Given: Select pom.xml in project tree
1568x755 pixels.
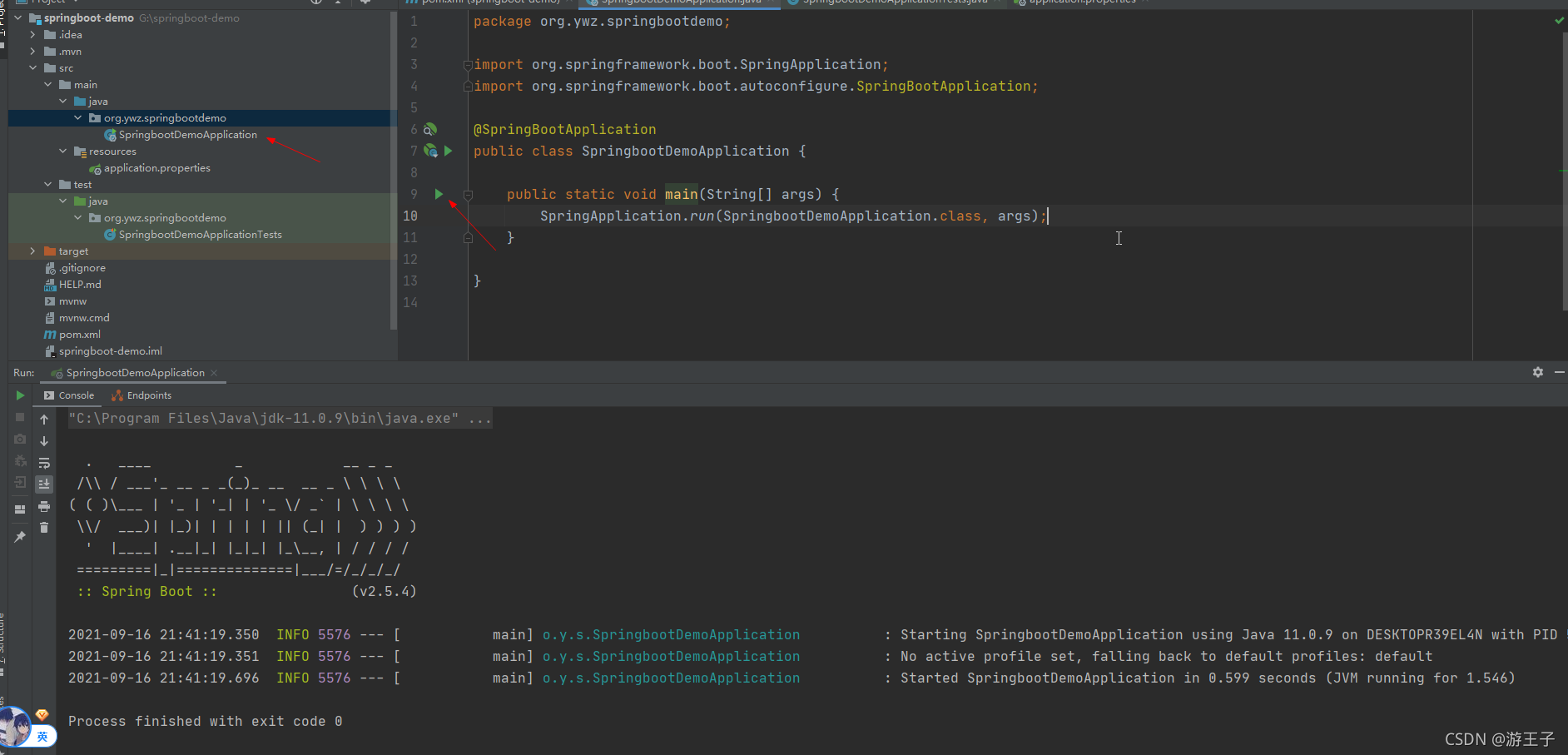Looking at the screenshot, I should pyautogui.click(x=80, y=334).
